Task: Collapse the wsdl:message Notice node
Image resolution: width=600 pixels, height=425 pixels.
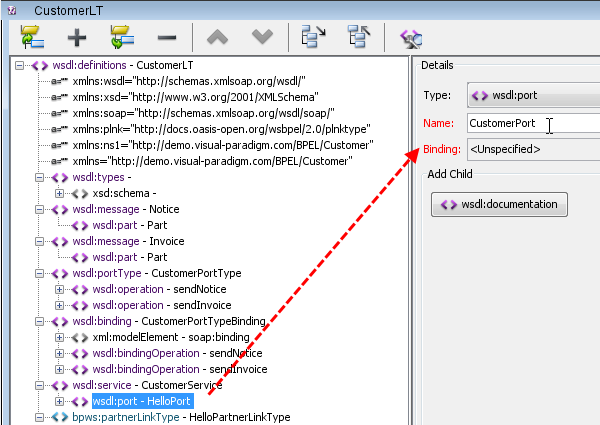Action: (x=39, y=210)
